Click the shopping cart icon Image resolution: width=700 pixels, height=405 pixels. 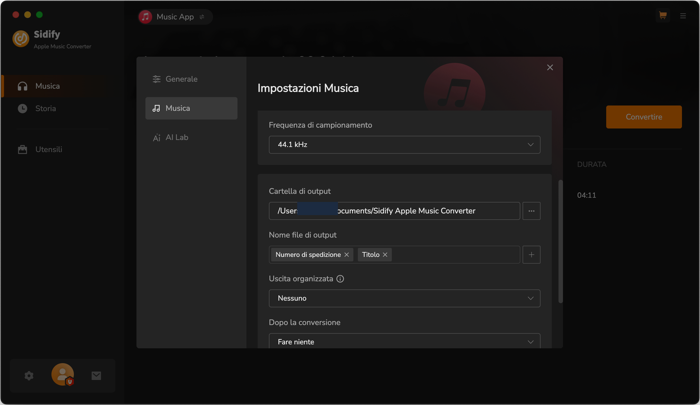(x=662, y=16)
